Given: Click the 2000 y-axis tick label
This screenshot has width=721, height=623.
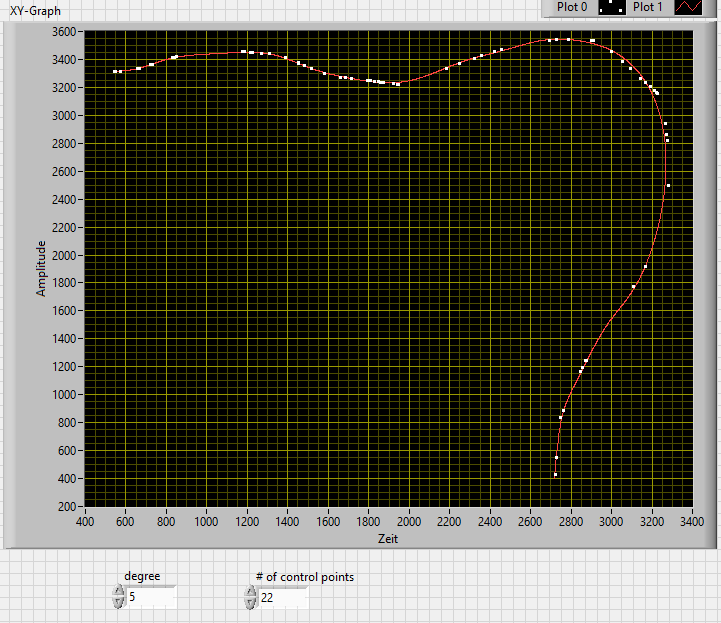Looking at the screenshot, I should click(64, 255).
